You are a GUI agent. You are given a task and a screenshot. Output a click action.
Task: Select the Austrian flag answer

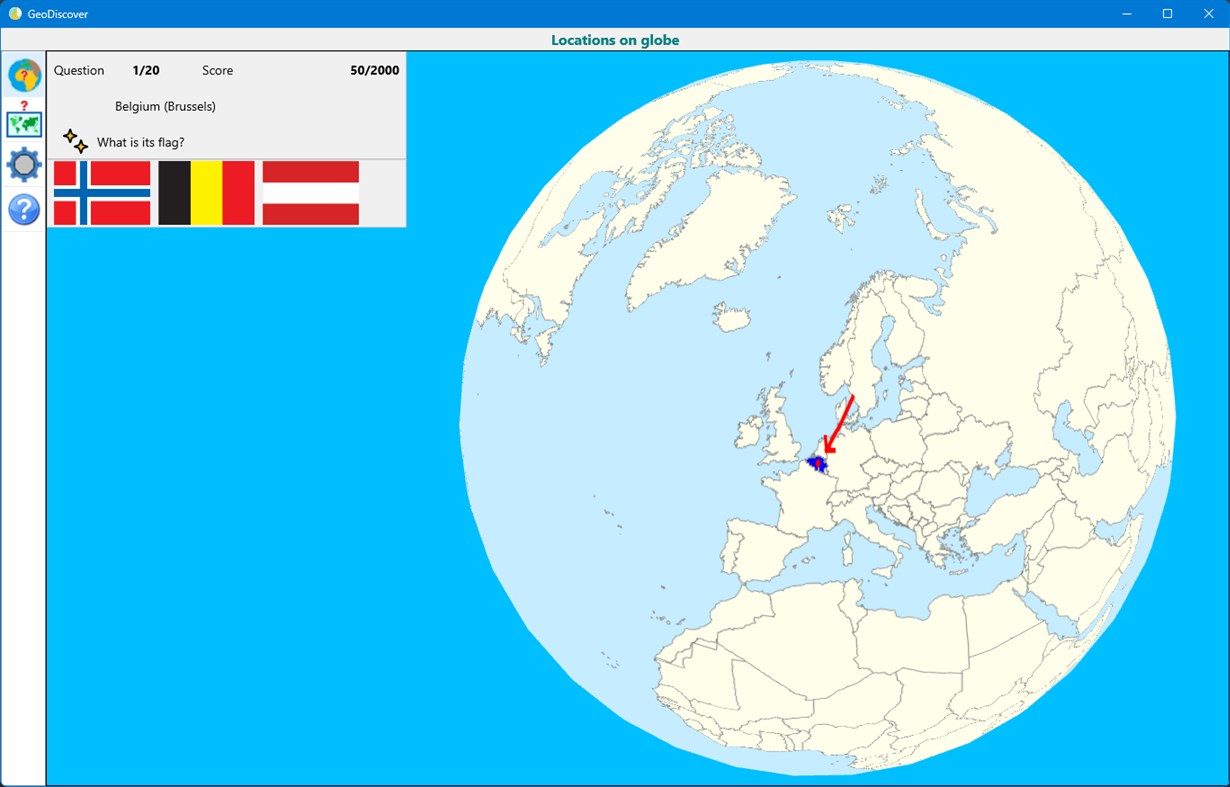click(310, 192)
